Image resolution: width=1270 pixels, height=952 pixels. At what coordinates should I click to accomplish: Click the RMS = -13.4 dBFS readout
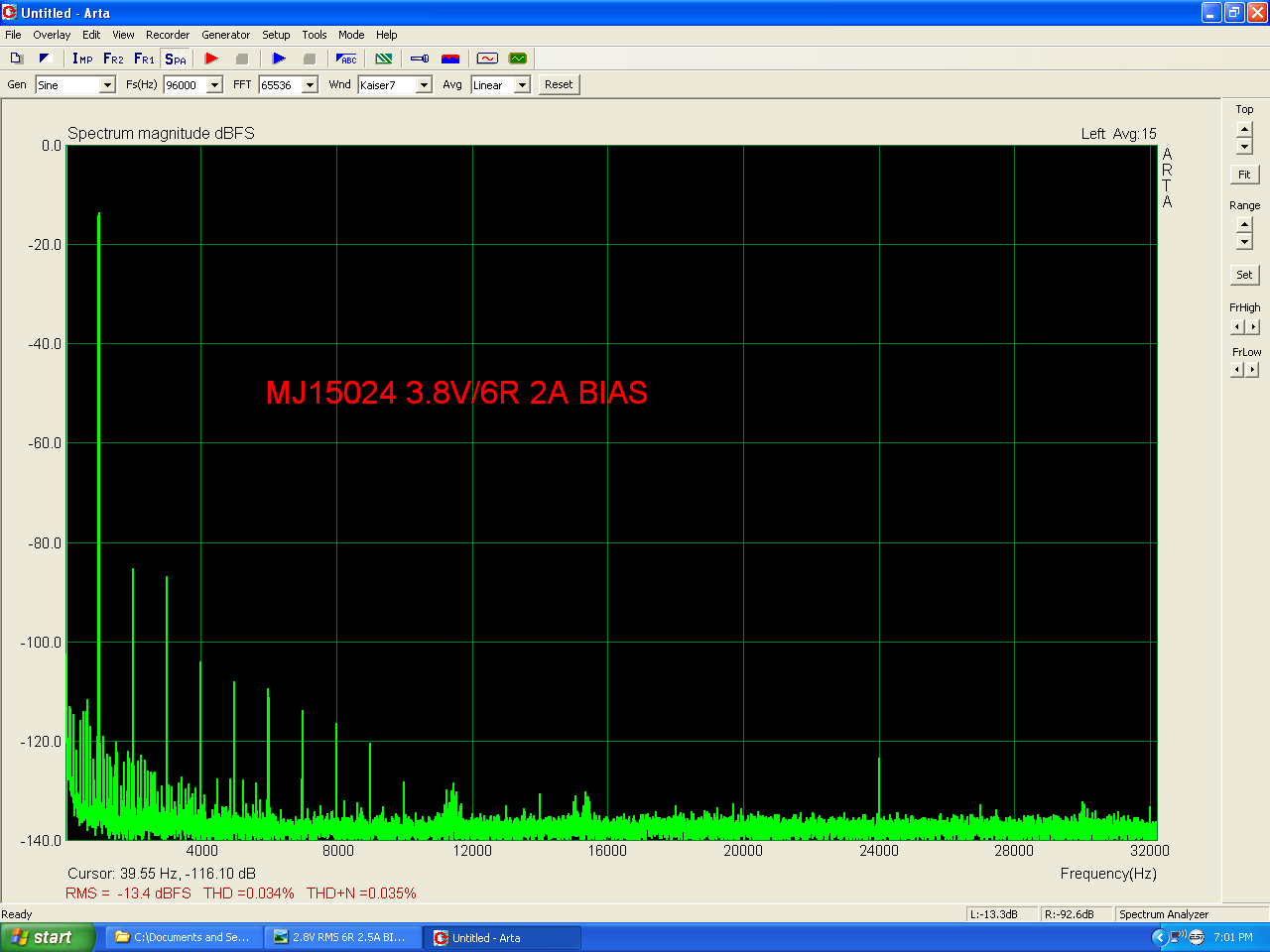coord(128,893)
